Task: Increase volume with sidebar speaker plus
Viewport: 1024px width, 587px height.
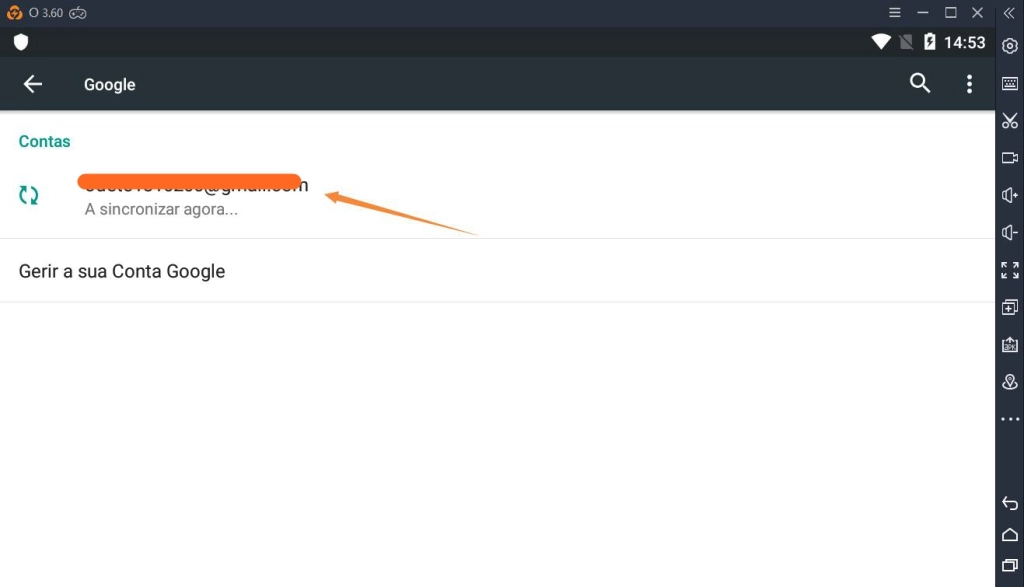Action: click(x=1010, y=195)
